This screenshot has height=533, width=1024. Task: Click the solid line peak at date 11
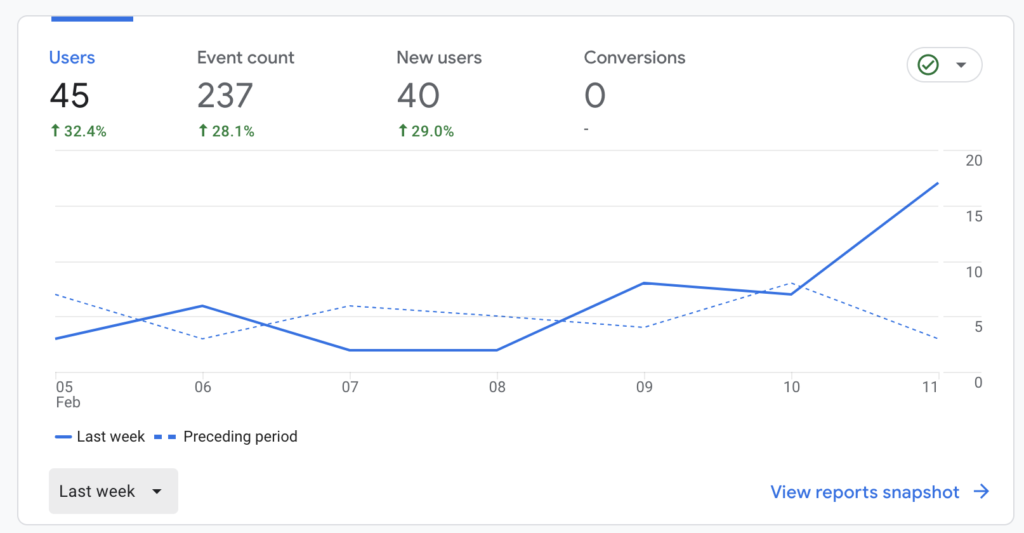point(937,183)
